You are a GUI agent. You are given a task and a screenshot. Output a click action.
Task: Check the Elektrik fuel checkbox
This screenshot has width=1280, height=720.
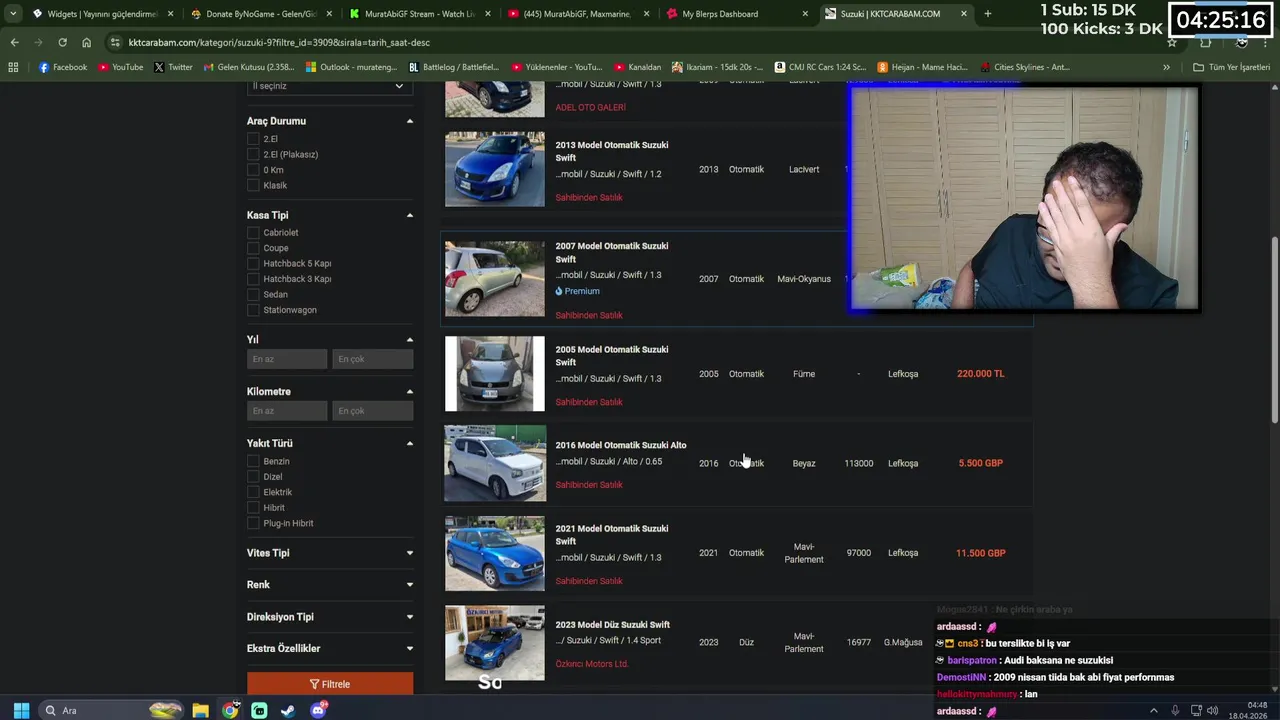pyautogui.click(x=253, y=492)
